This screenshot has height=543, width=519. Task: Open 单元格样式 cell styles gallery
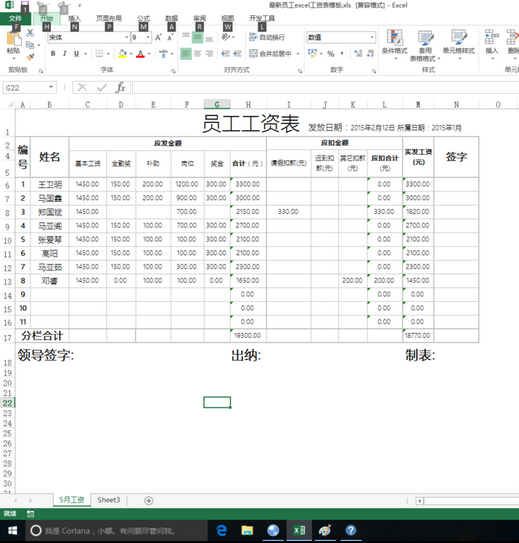tap(459, 44)
